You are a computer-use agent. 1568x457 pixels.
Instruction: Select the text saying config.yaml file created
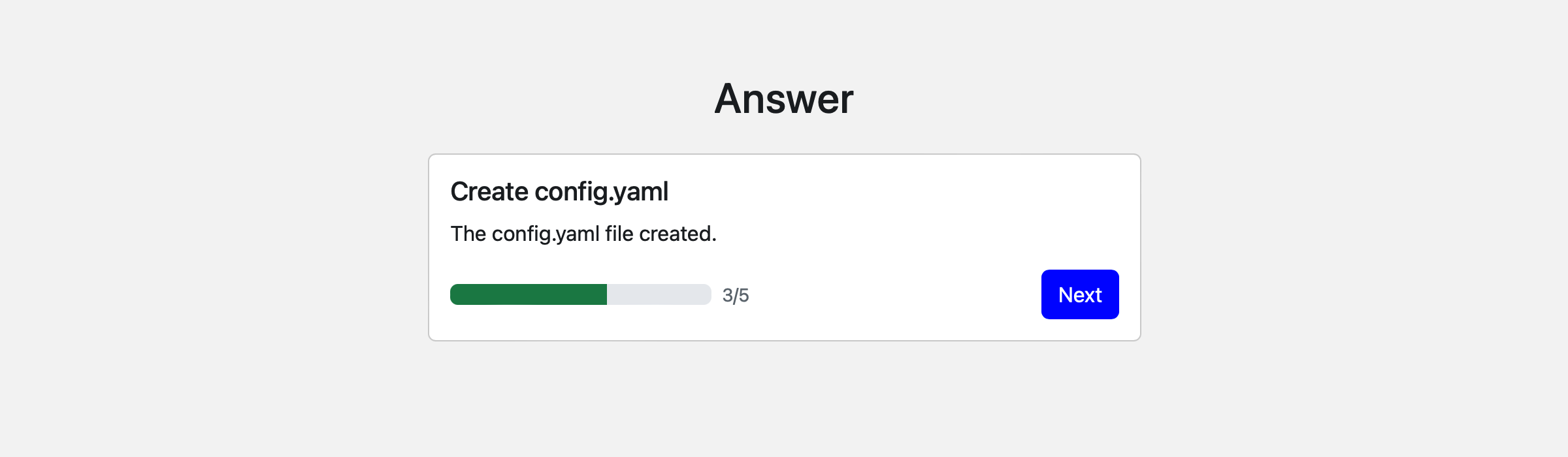[583, 233]
